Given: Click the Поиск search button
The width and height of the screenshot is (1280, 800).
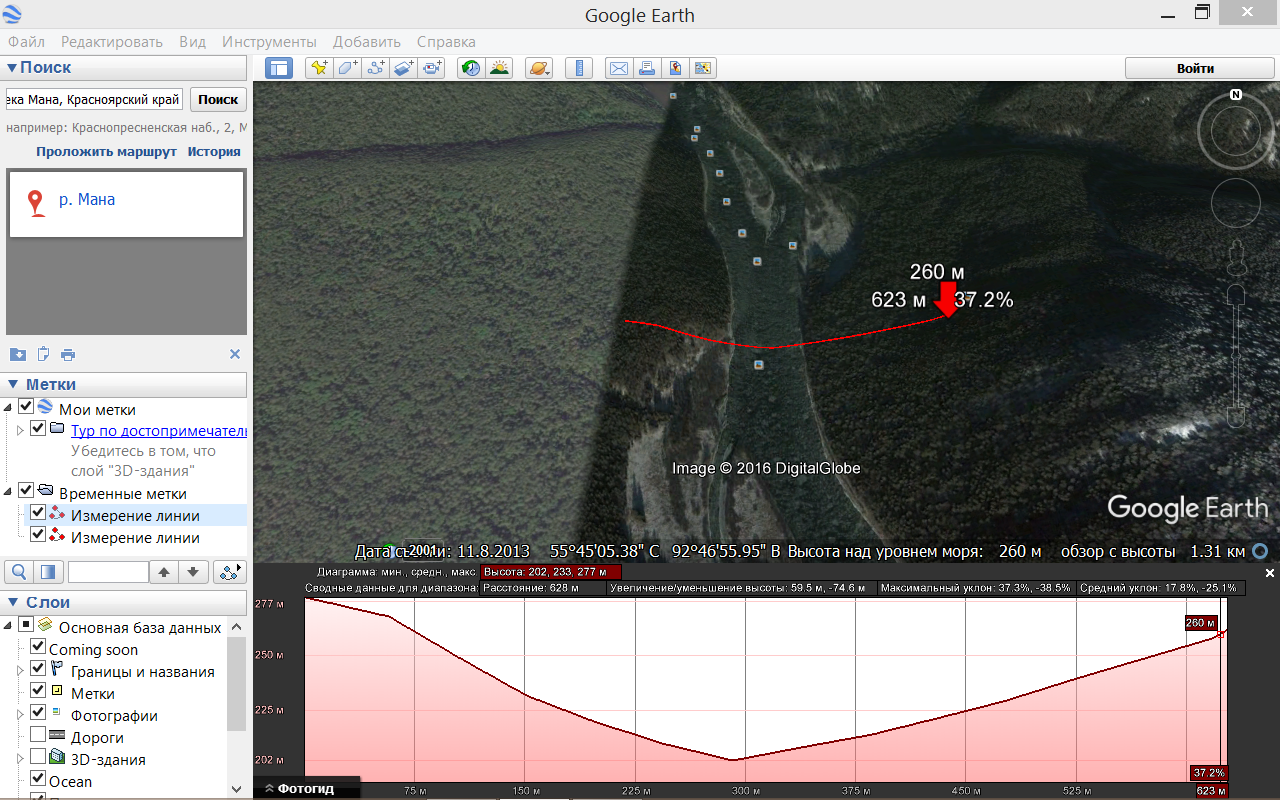Looking at the screenshot, I should pyautogui.click(x=218, y=99).
